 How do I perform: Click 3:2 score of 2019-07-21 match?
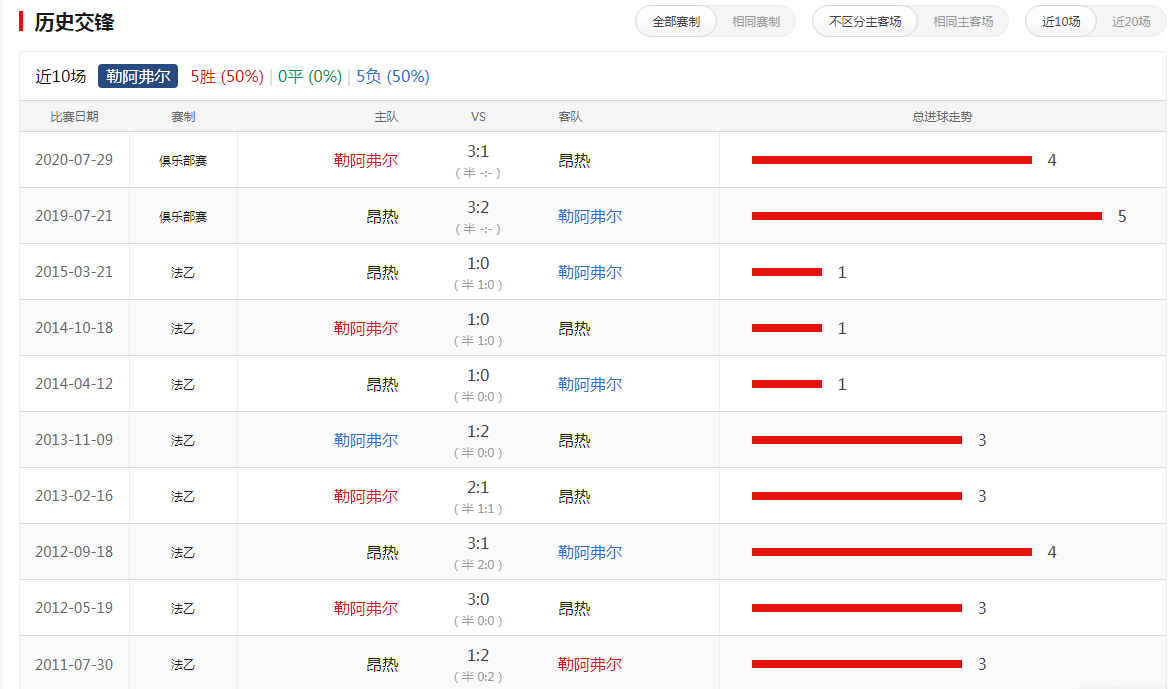click(478, 207)
